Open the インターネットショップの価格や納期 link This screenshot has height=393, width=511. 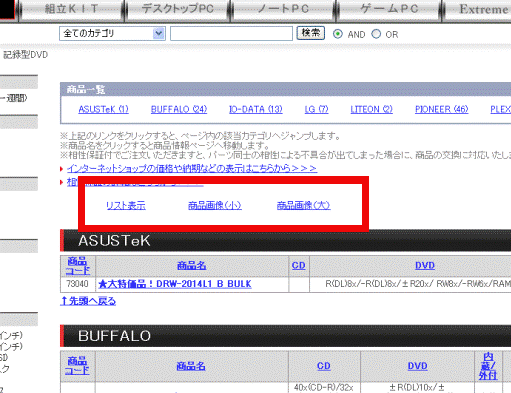coord(192,168)
